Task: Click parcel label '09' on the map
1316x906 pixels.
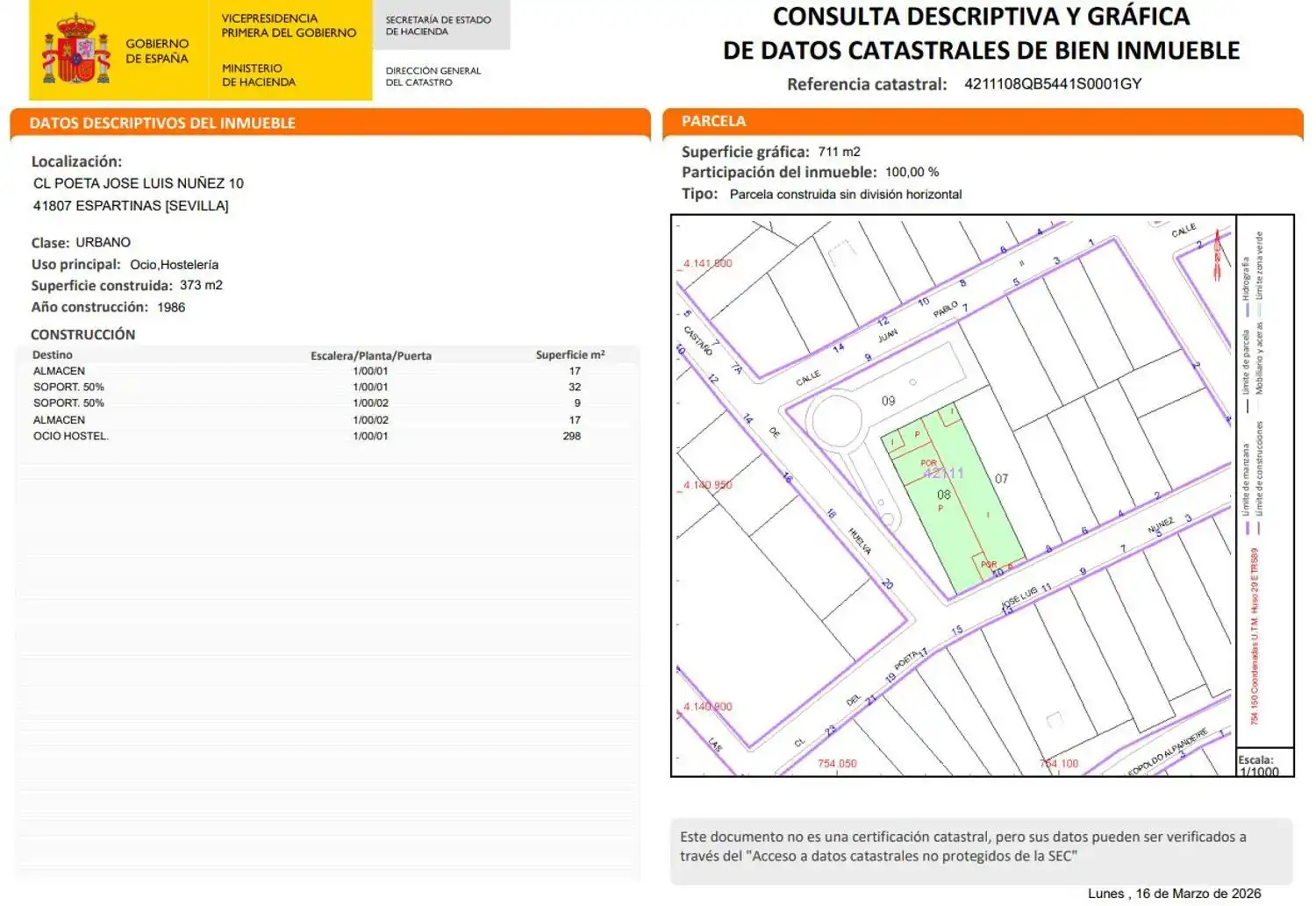Action: coord(888,401)
